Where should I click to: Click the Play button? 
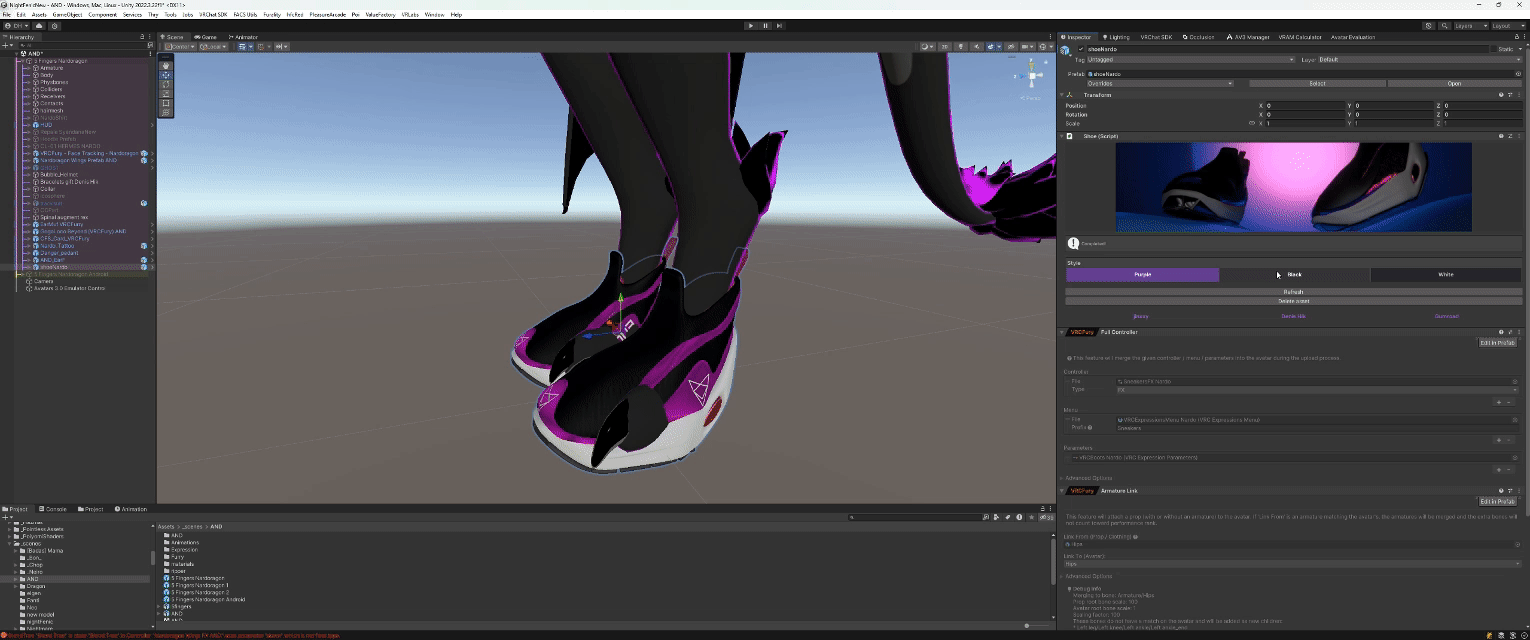pyautogui.click(x=751, y=26)
